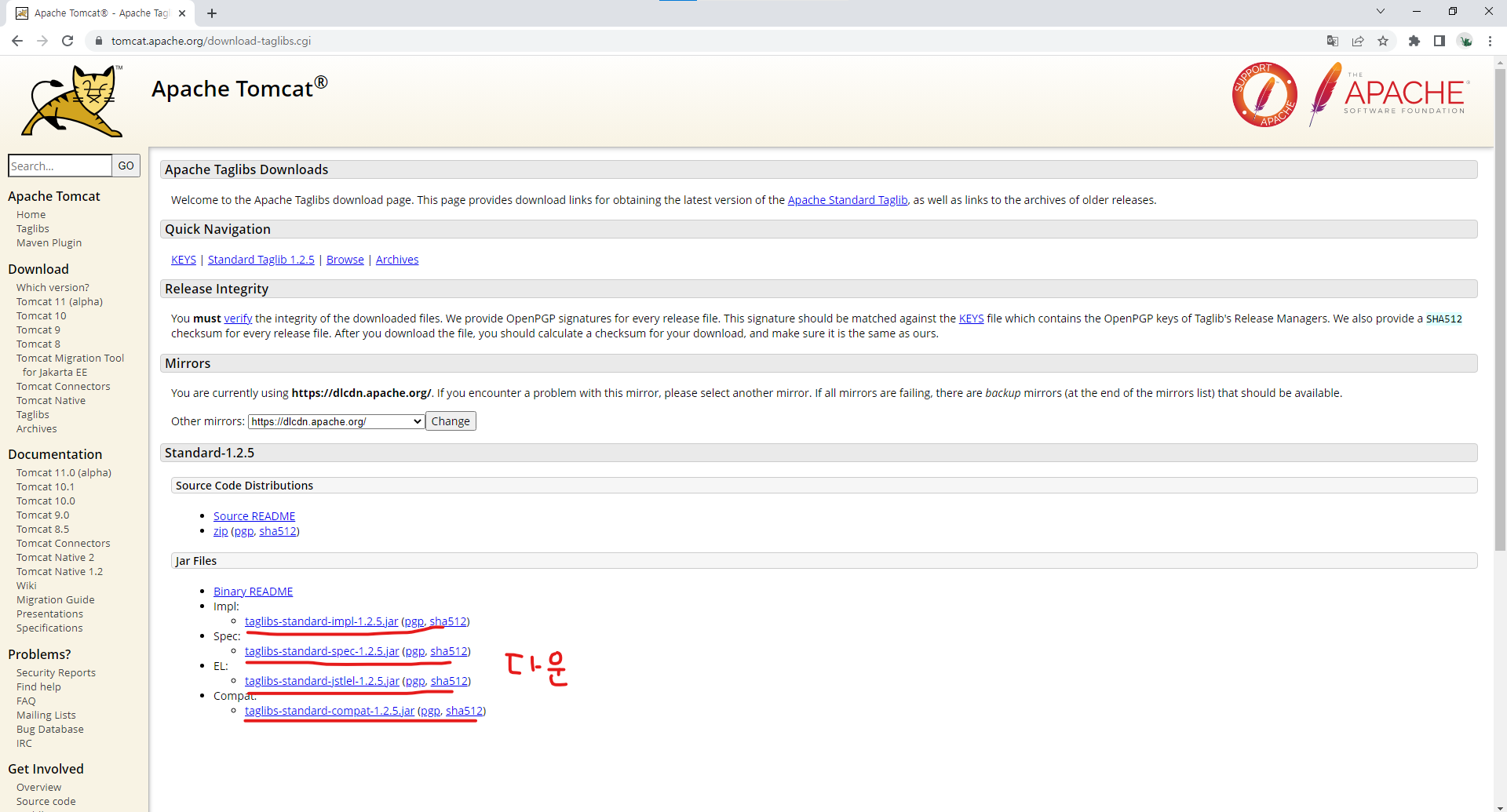Screen dimensions: 1507x812
Task: Open Home in the sidebar
Action: pos(31,214)
